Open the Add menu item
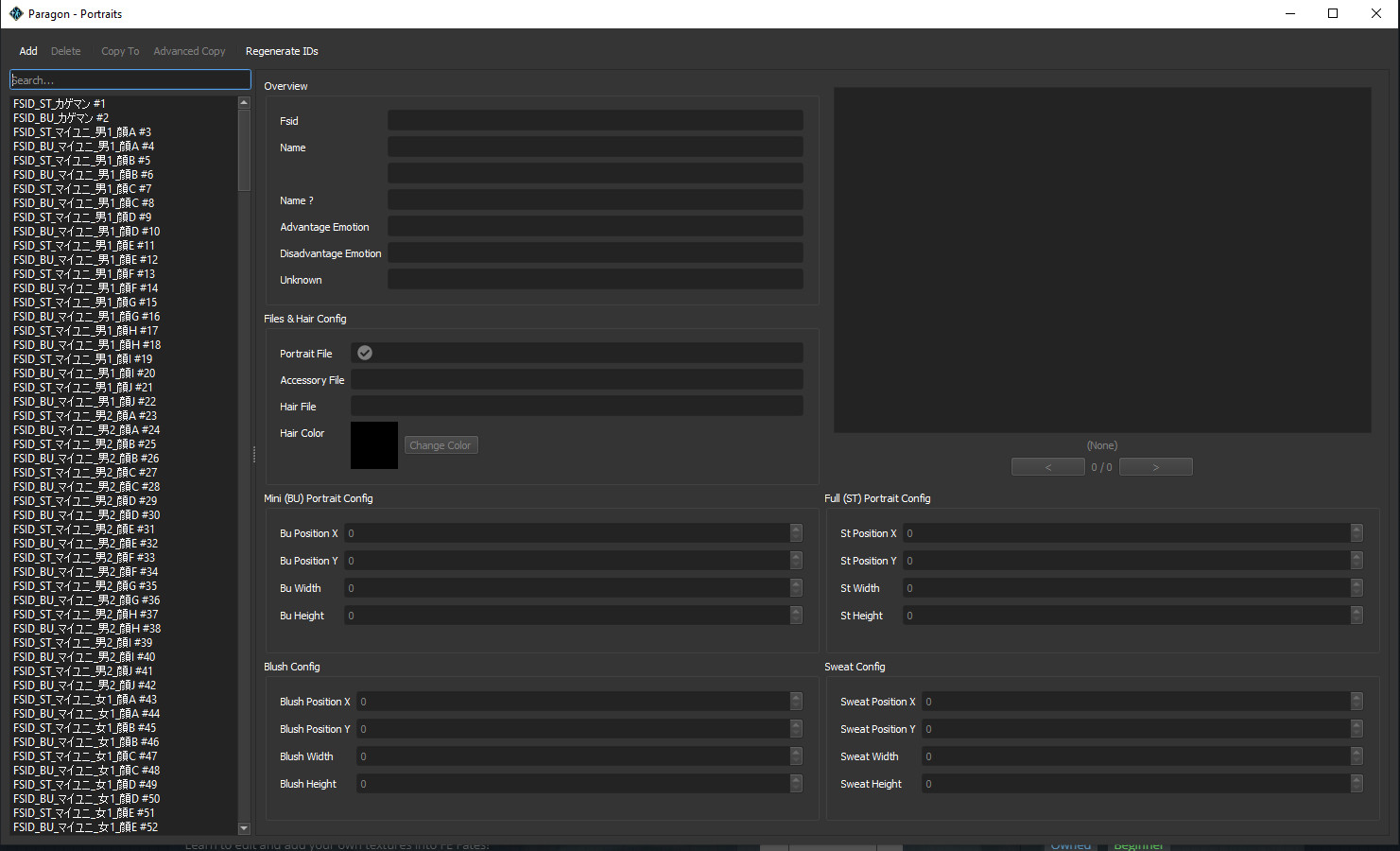Image resolution: width=1400 pixels, height=851 pixels. (28, 51)
